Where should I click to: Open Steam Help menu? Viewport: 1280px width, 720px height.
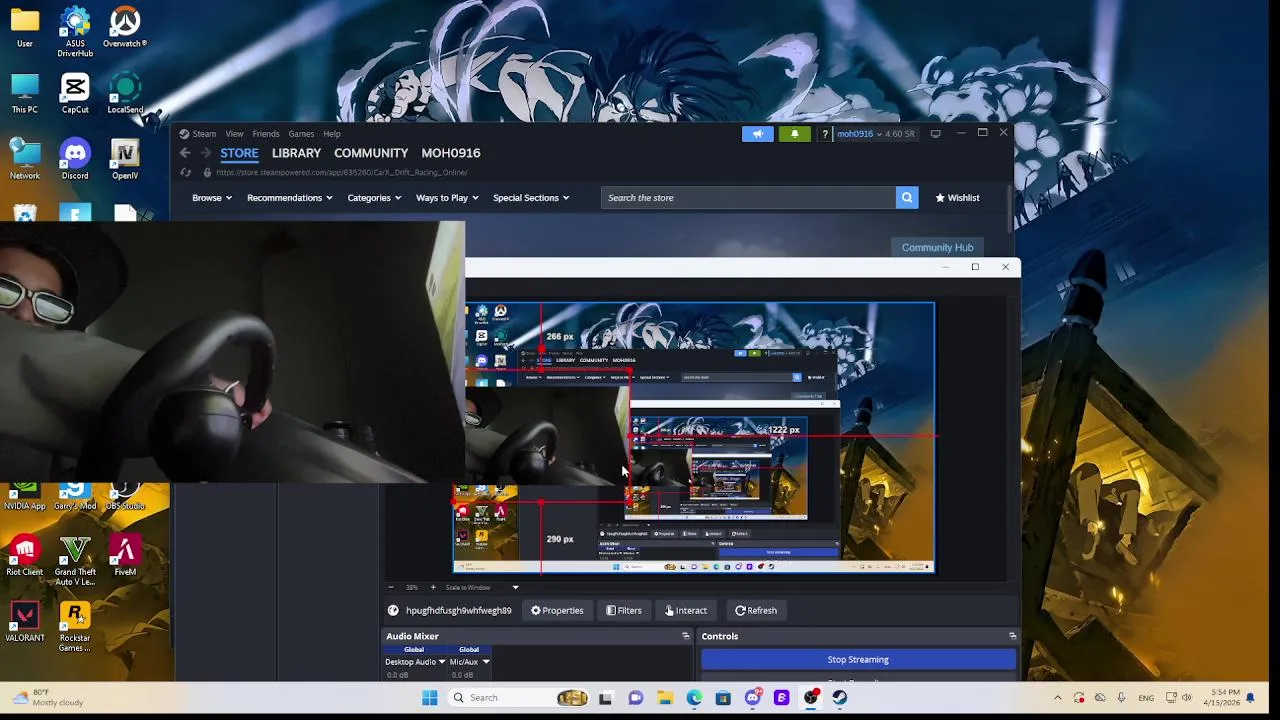332,134
